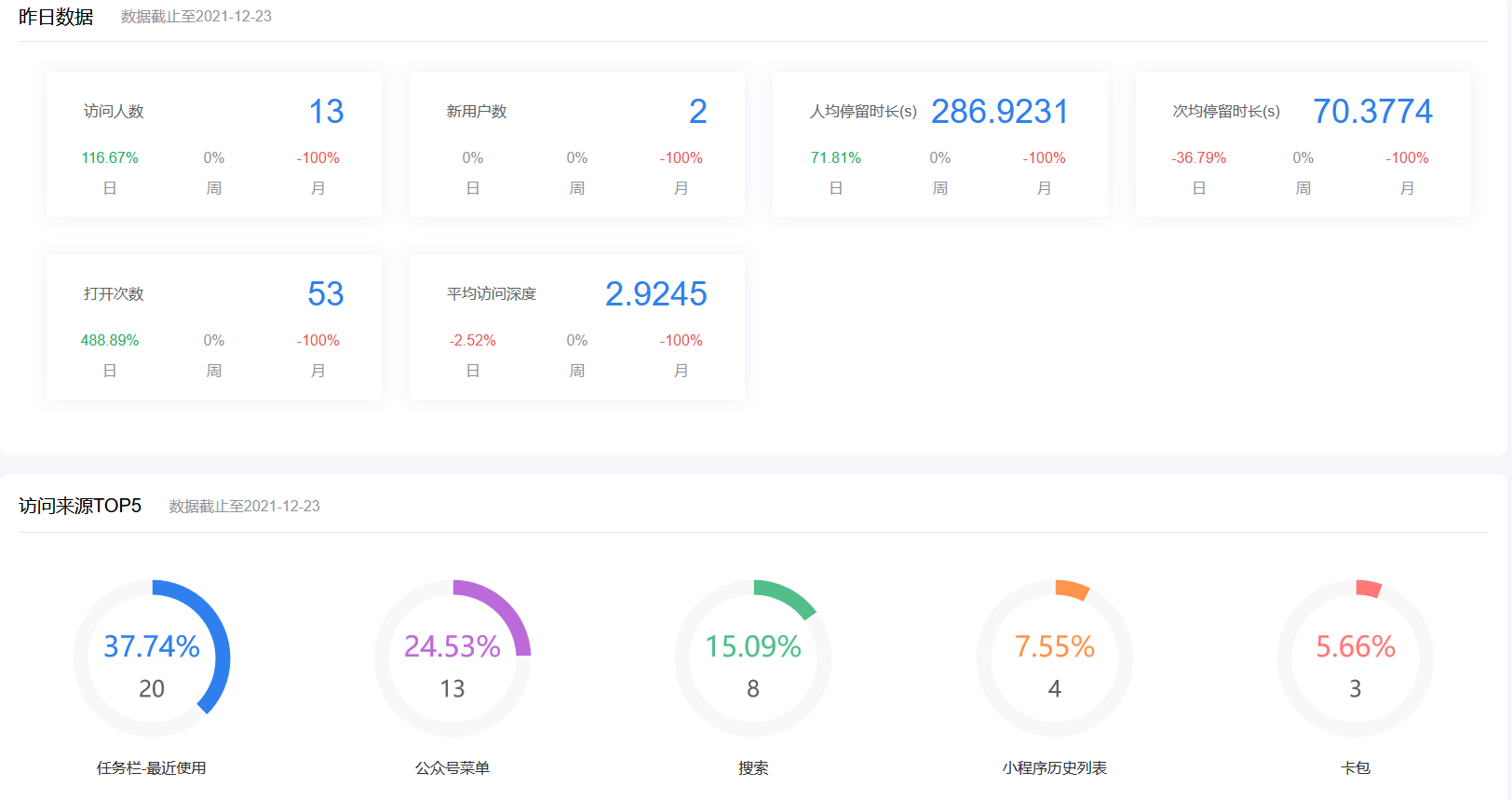
Task: Click the 小程序历史列表 source label
Action: (x=1054, y=768)
